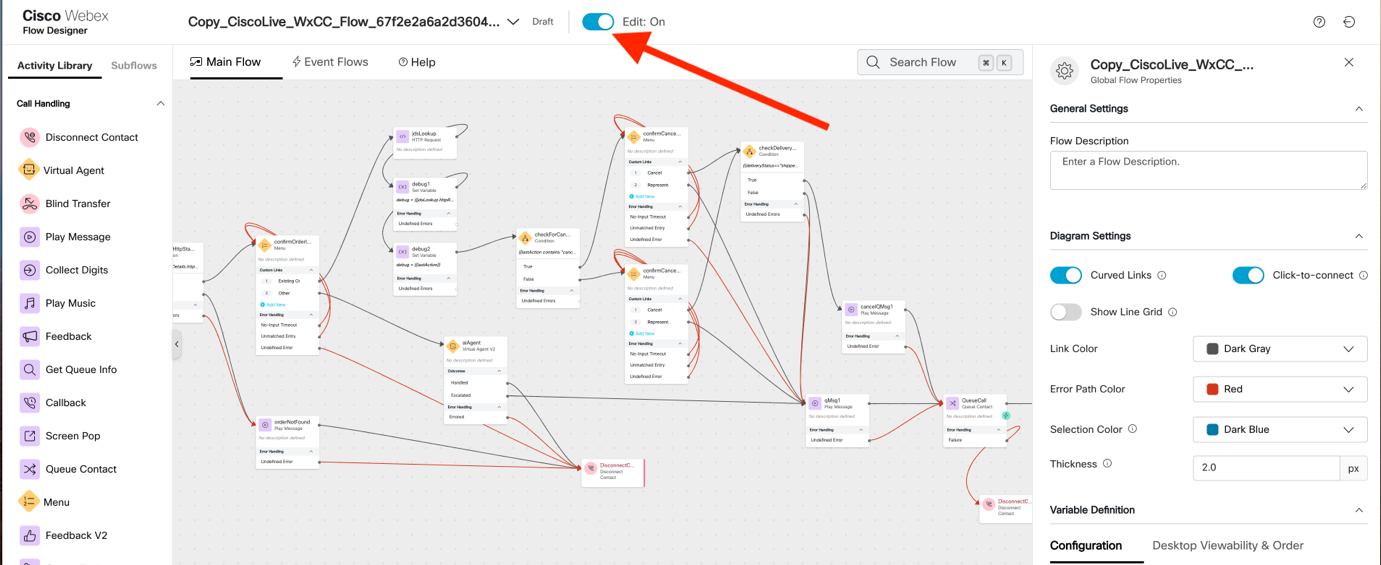
Task: Click the Help link in the flow toolbar
Action: pyautogui.click(x=417, y=62)
